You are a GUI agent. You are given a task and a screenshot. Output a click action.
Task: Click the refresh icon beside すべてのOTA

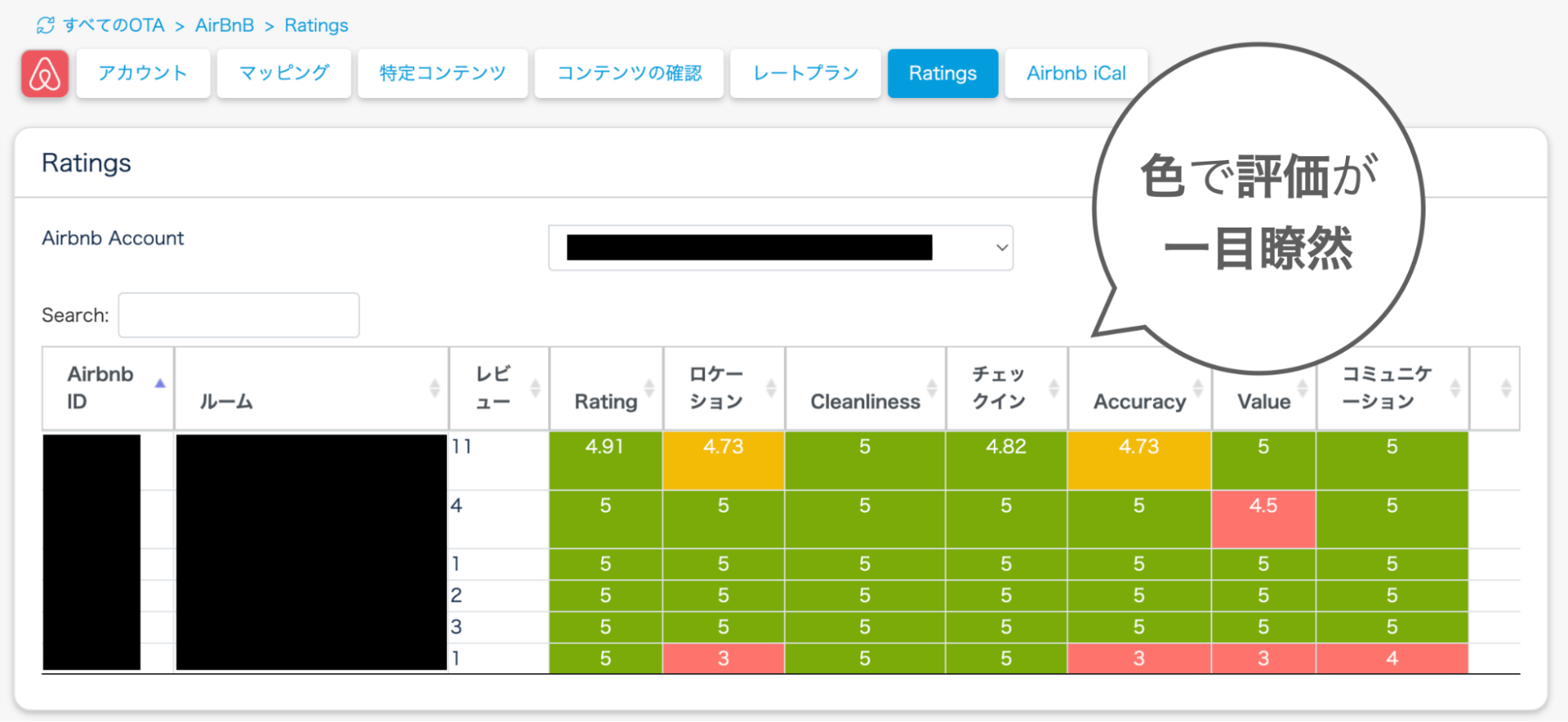point(45,26)
